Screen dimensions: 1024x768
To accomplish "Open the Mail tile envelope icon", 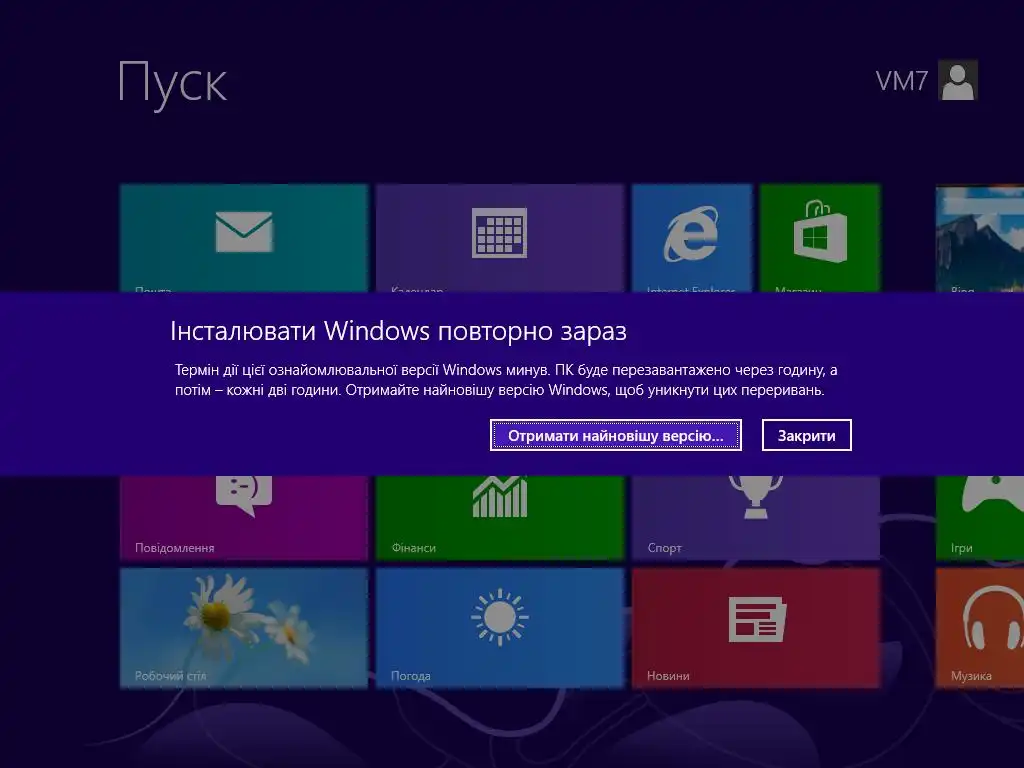I will tap(244, 231).
